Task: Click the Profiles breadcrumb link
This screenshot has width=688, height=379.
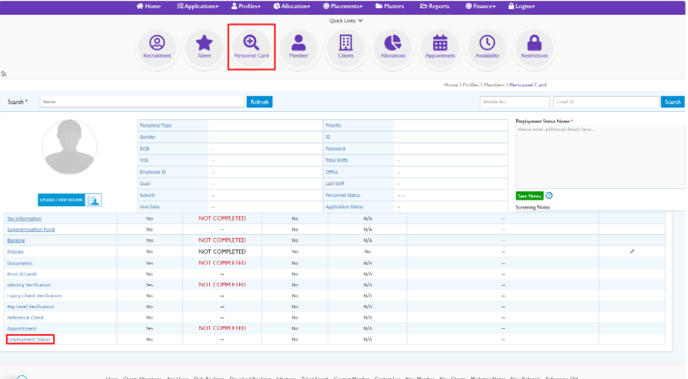Action: (x=471, y=85)
